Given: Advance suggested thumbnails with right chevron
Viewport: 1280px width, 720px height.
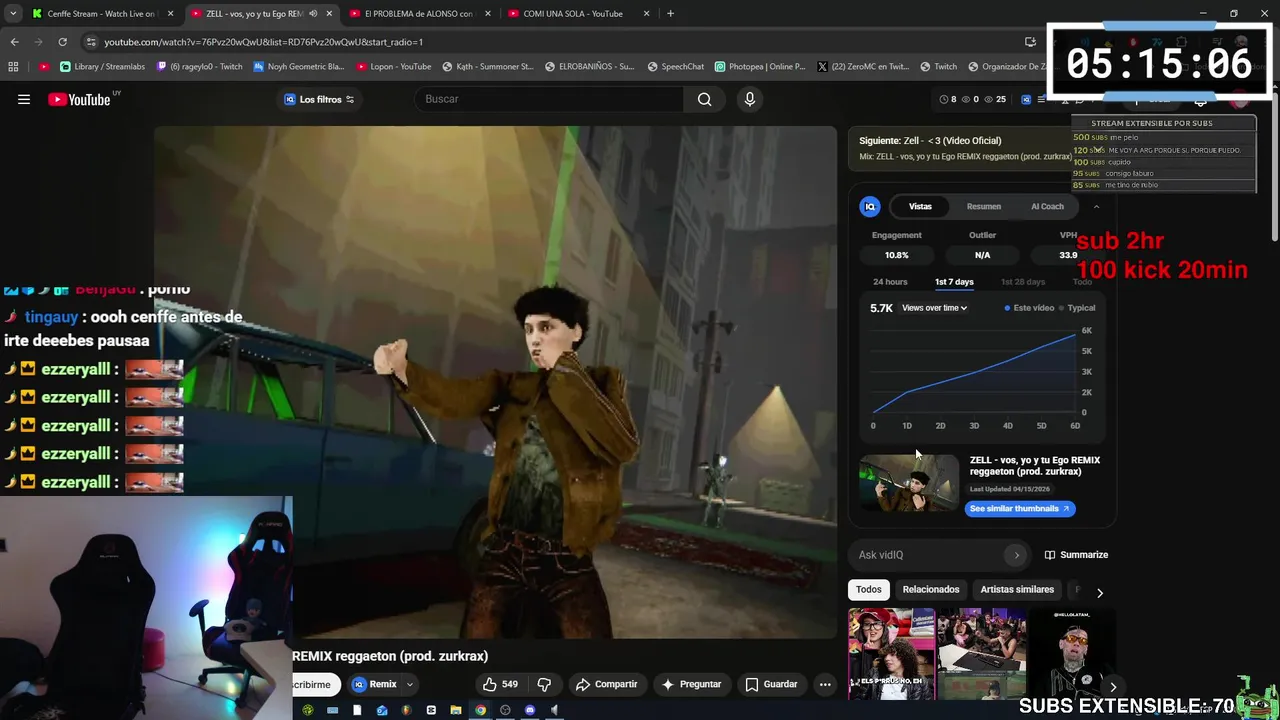Looking at the screenshot, I should pyautogui.click(x=1112, y=686).
